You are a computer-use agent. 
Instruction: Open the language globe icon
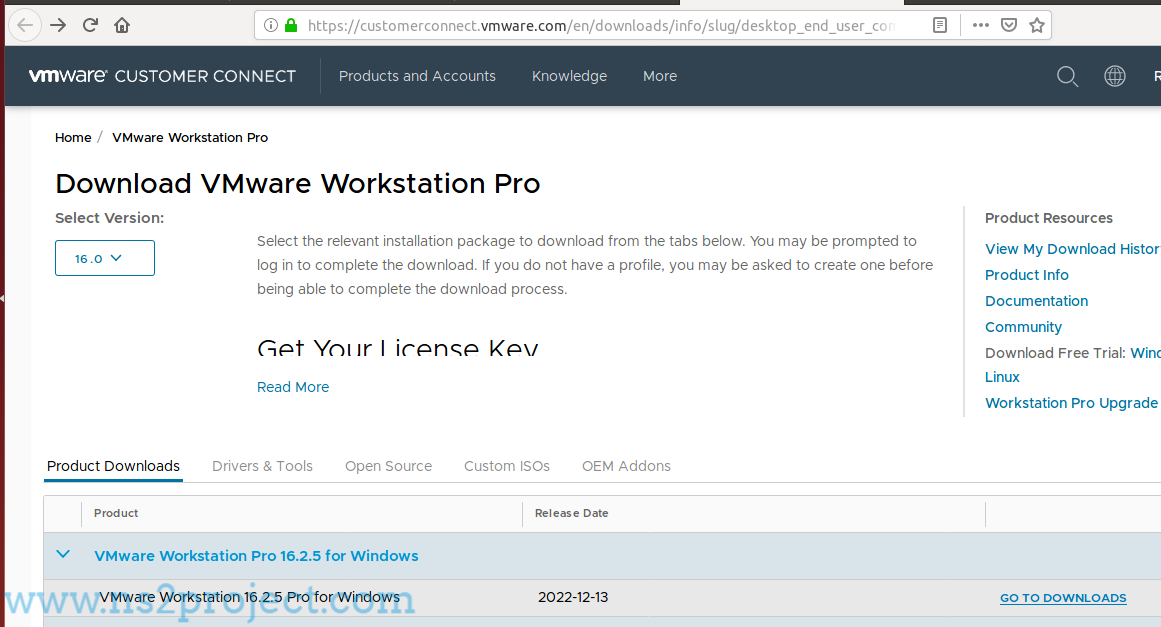click(x=1114, y=76)
